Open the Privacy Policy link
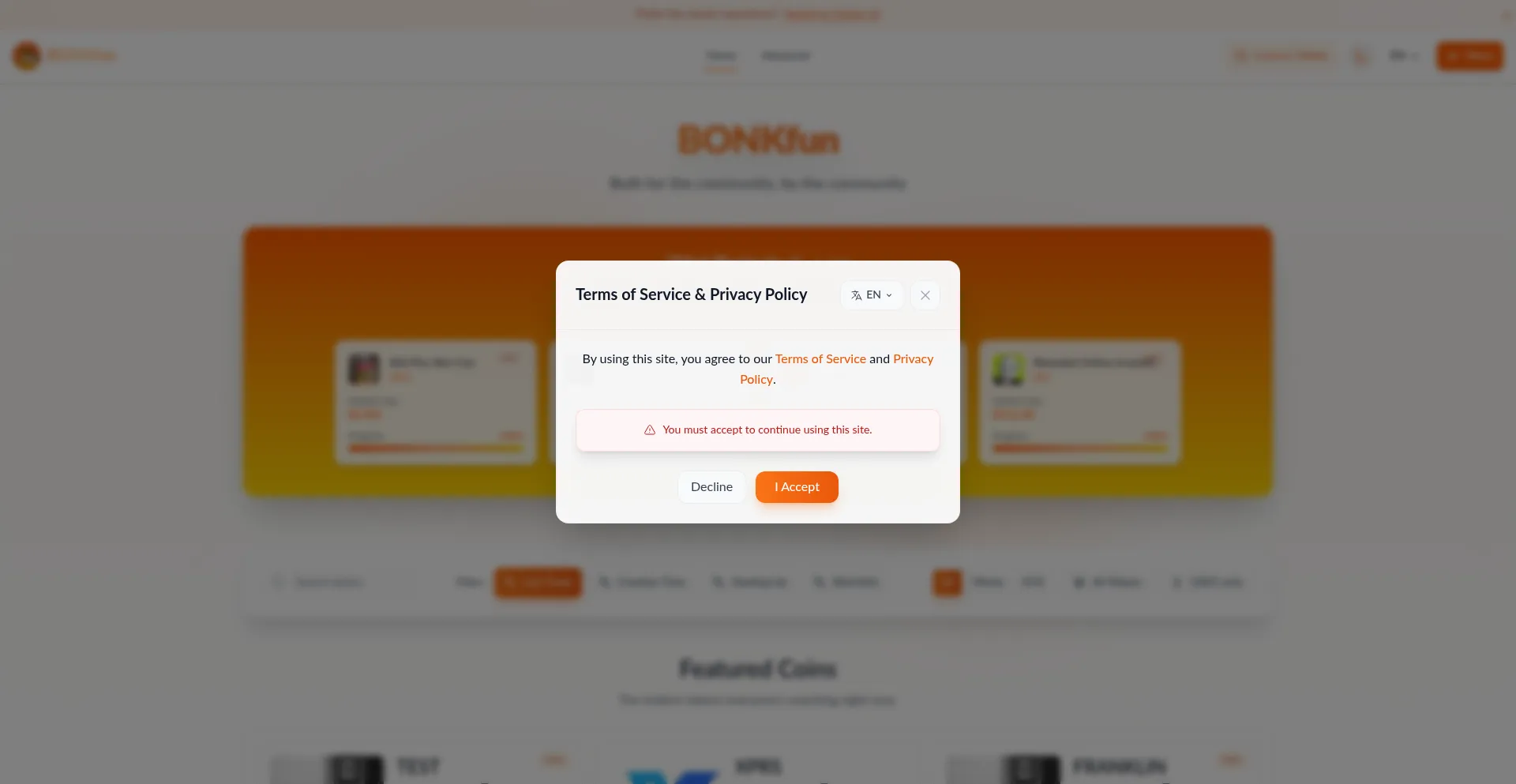This screenshot has height=784, width=1516. pos(836,369)
